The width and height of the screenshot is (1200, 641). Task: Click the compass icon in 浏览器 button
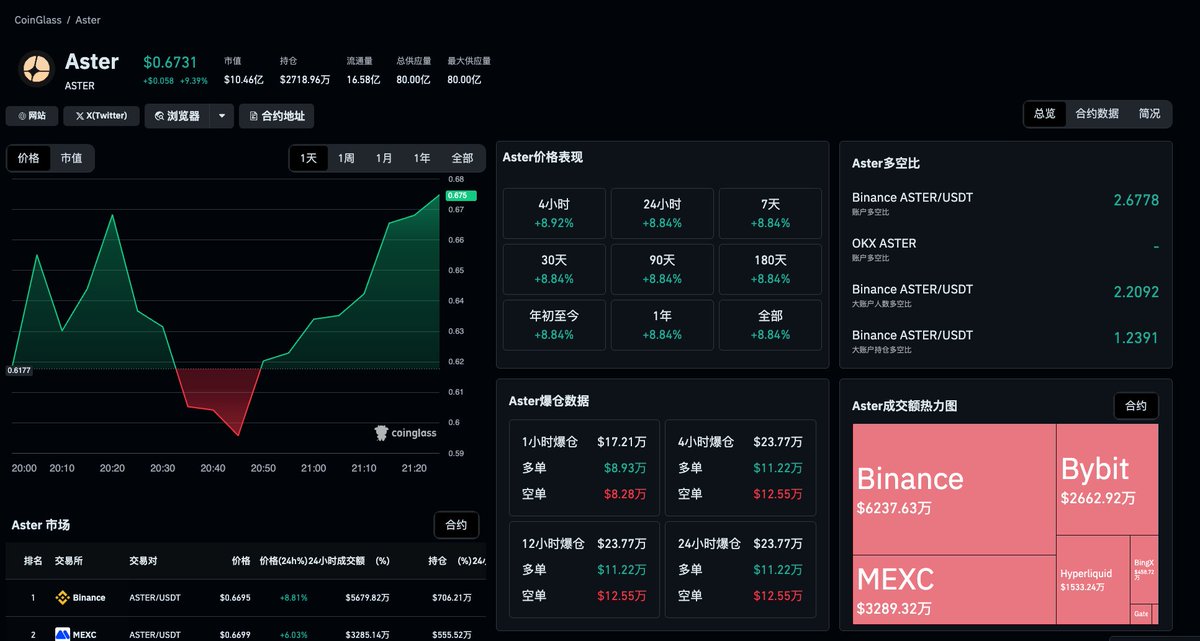pos(159,116)
